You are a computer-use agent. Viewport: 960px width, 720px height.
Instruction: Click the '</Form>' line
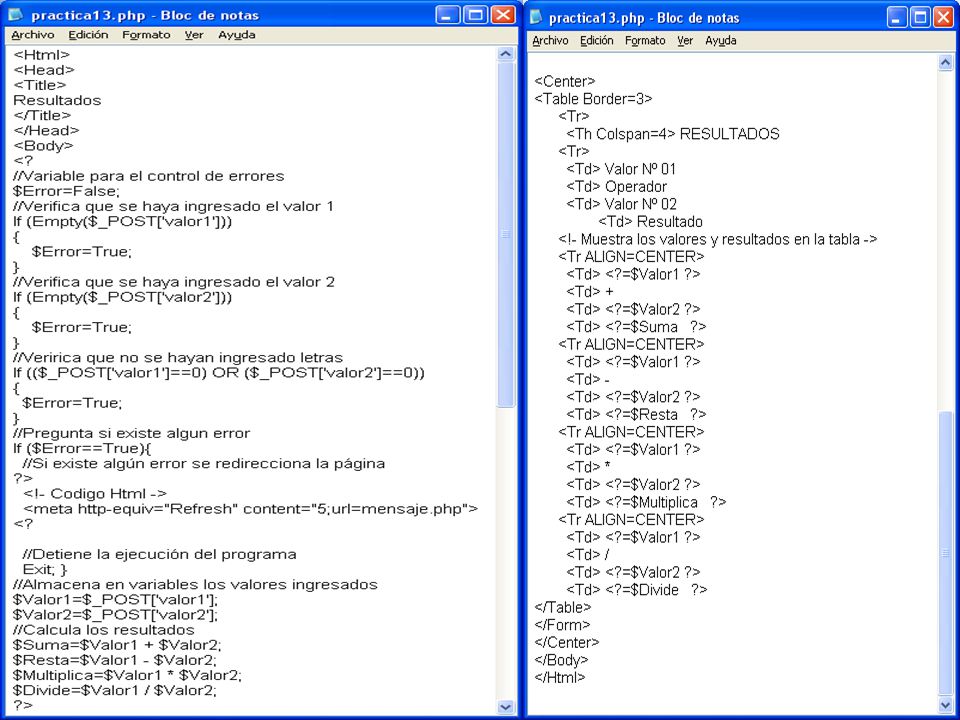(x=562, y=625)
